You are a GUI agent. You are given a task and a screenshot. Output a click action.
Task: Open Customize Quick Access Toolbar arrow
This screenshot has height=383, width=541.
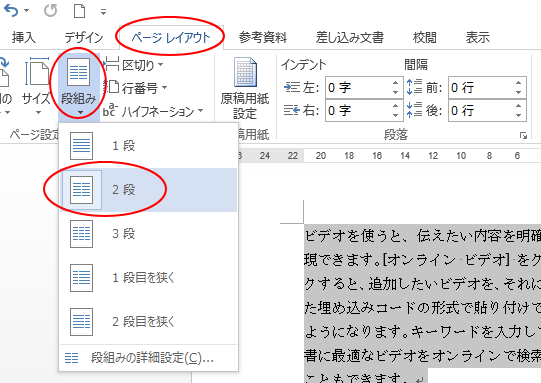(x=103, y=12)
